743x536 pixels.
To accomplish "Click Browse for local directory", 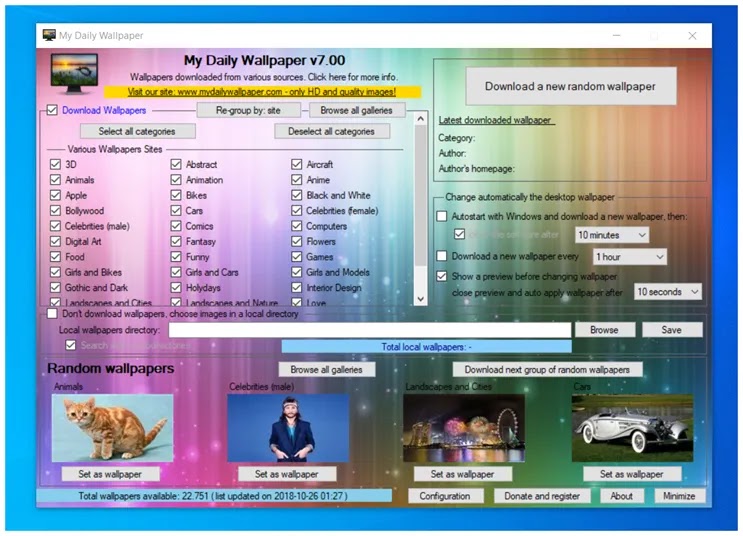I will pyautogui.click(x=605, y=330).
